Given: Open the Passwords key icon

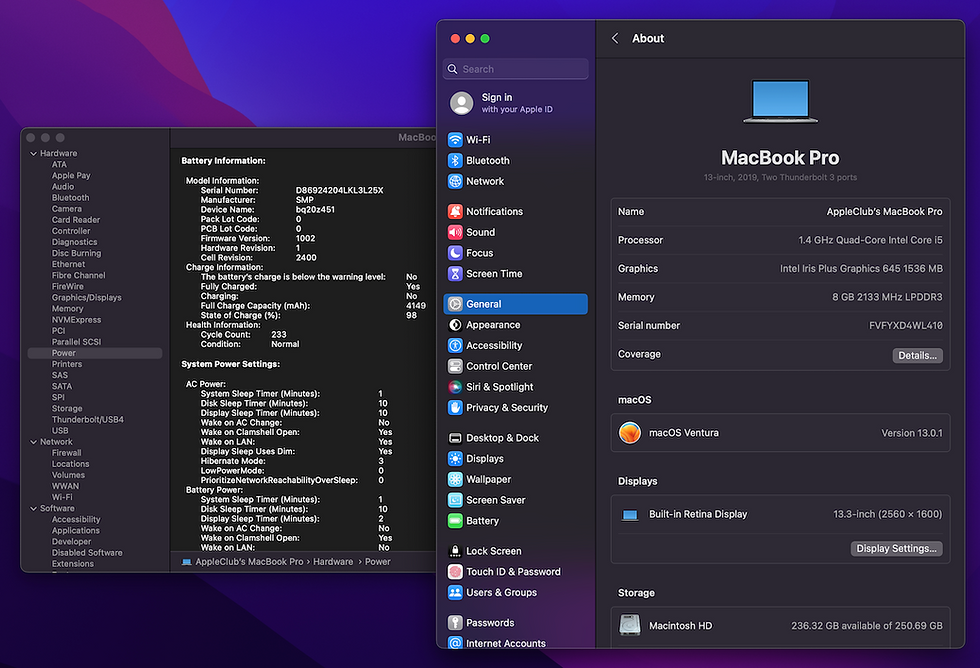Looking at the screenshot, I should coord(455,623).
